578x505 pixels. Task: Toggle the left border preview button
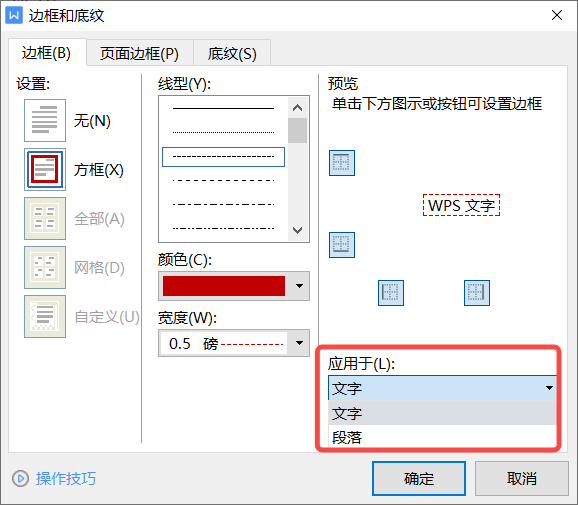point(391,293)
